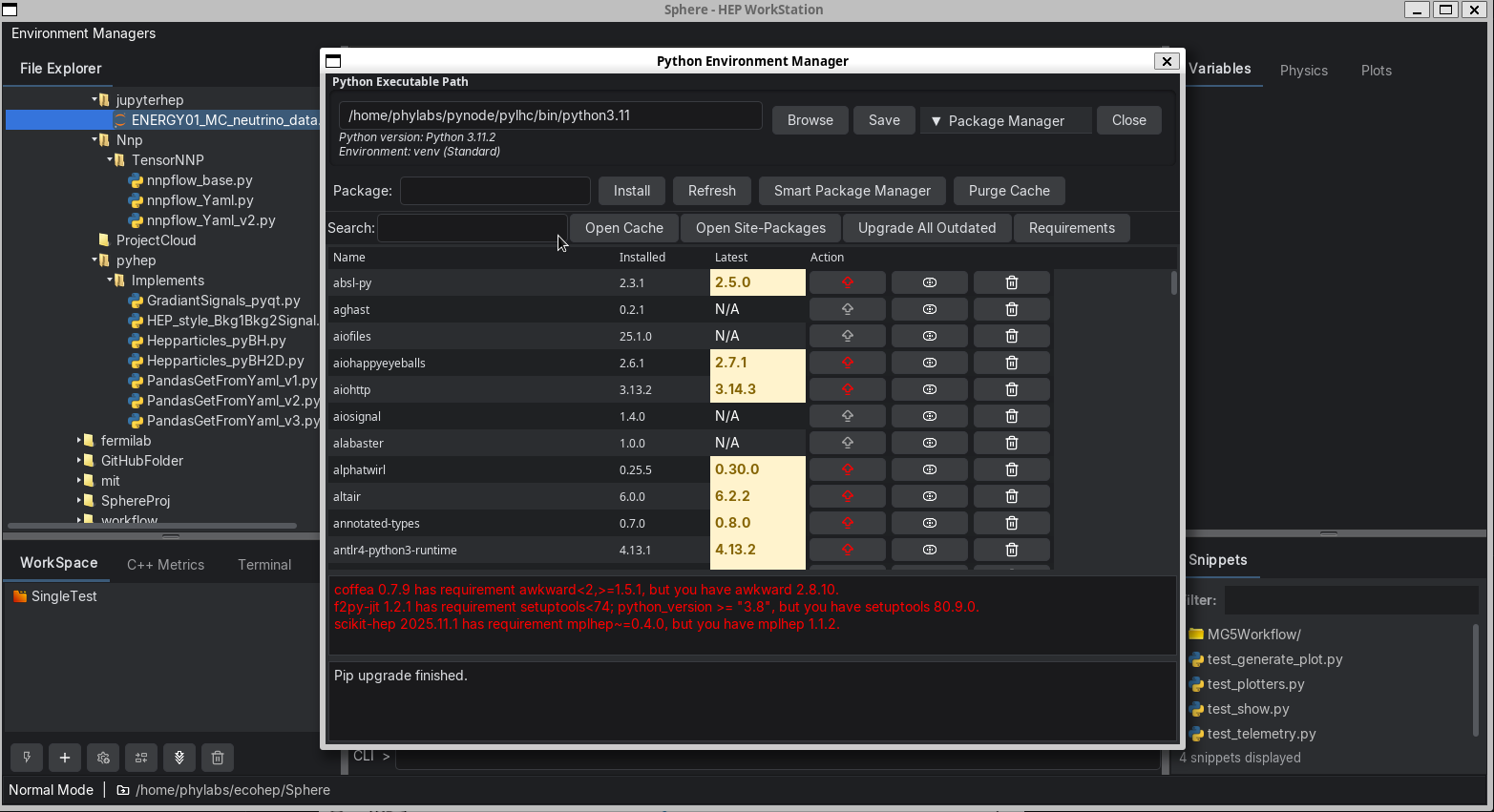Viewport: 1494px width, 812px height.
Task: Upgrade aiohttp using its red arrow icon
Action: (x=847, y=389)
